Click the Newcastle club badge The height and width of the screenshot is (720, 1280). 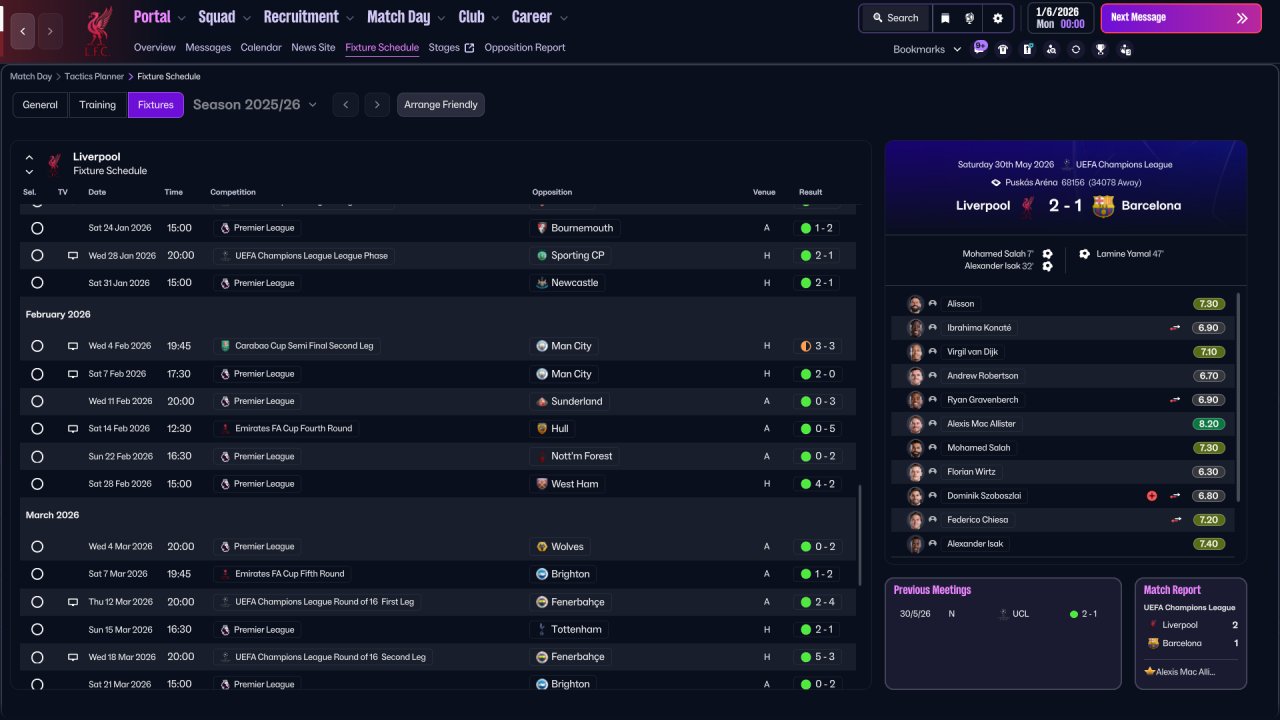542,283
